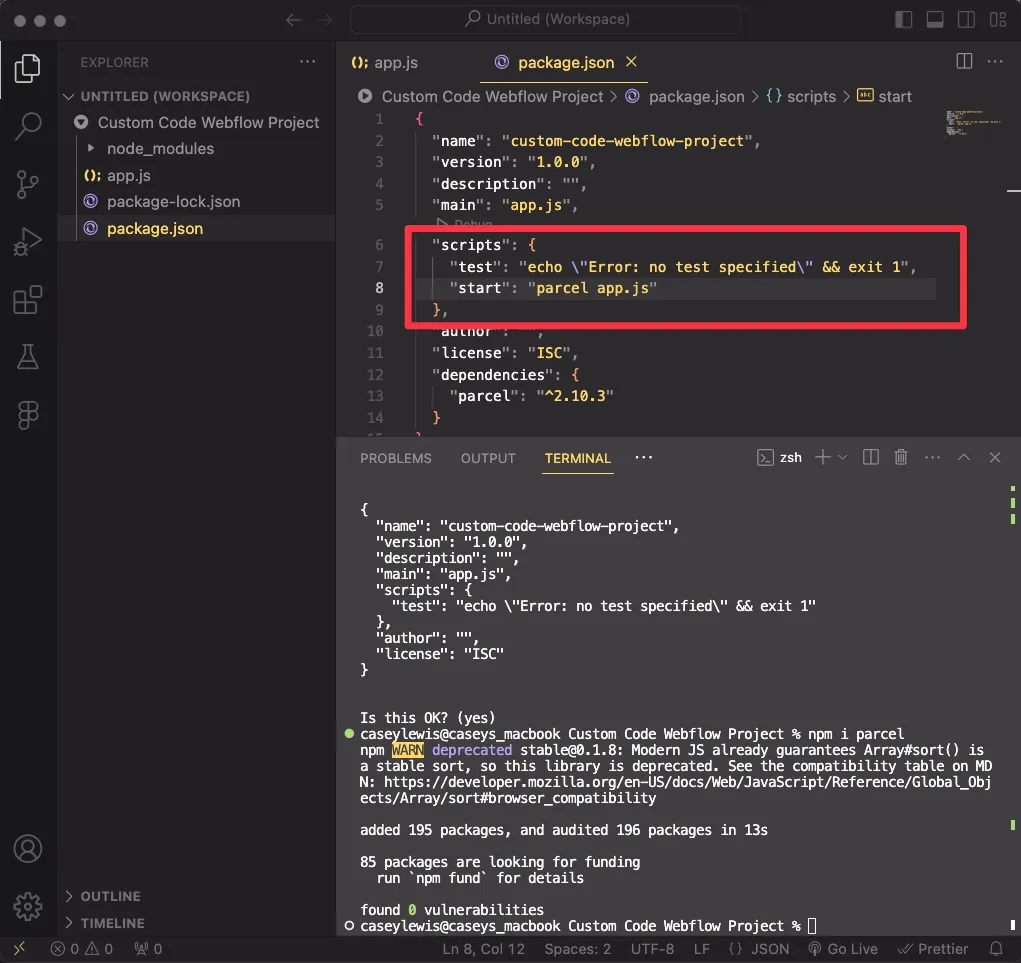Toggle the primary sidebar layout button
This screenshot has width=1021, height=963.
[x=904, y=20]
